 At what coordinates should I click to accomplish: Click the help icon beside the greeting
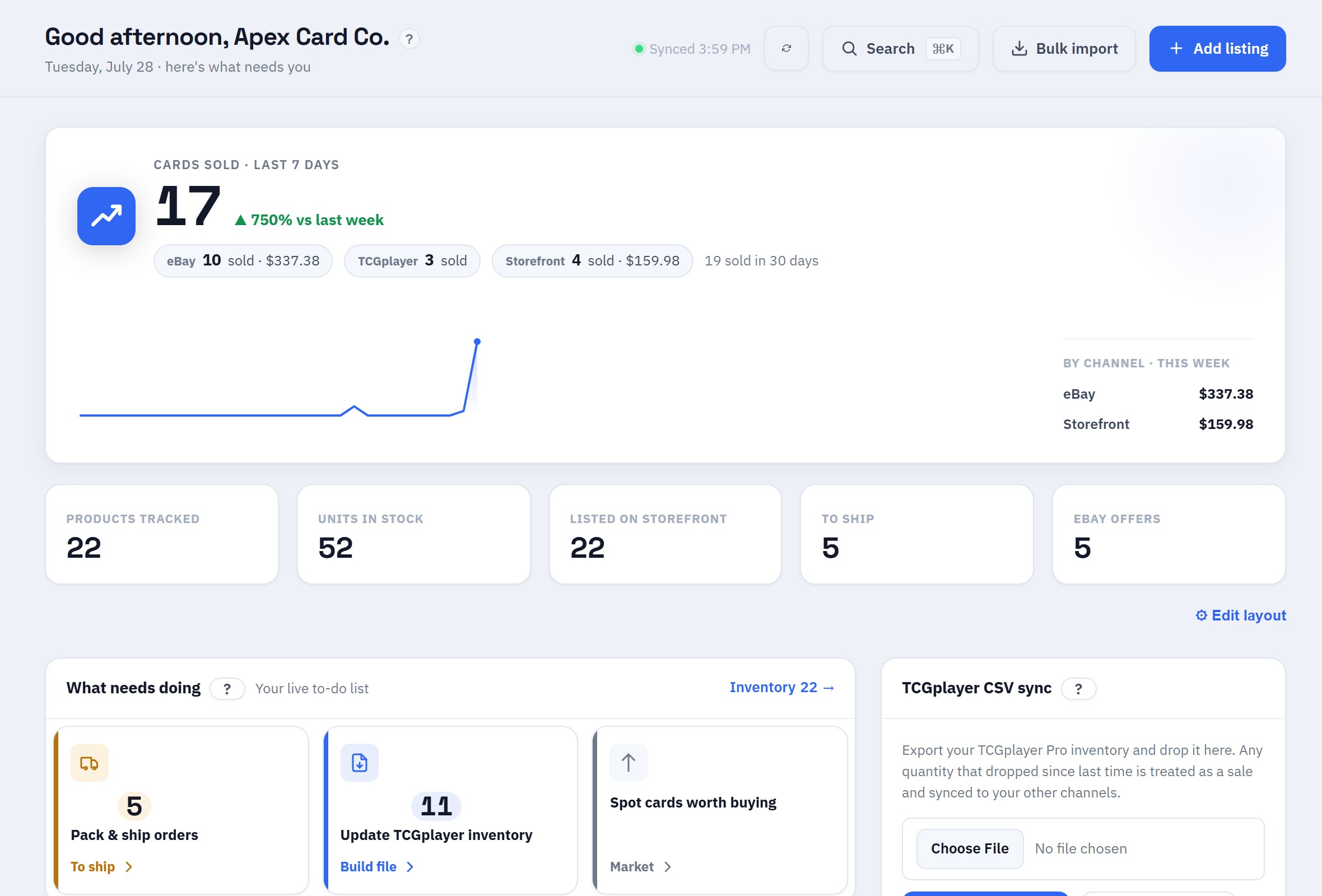pos(409,39)
